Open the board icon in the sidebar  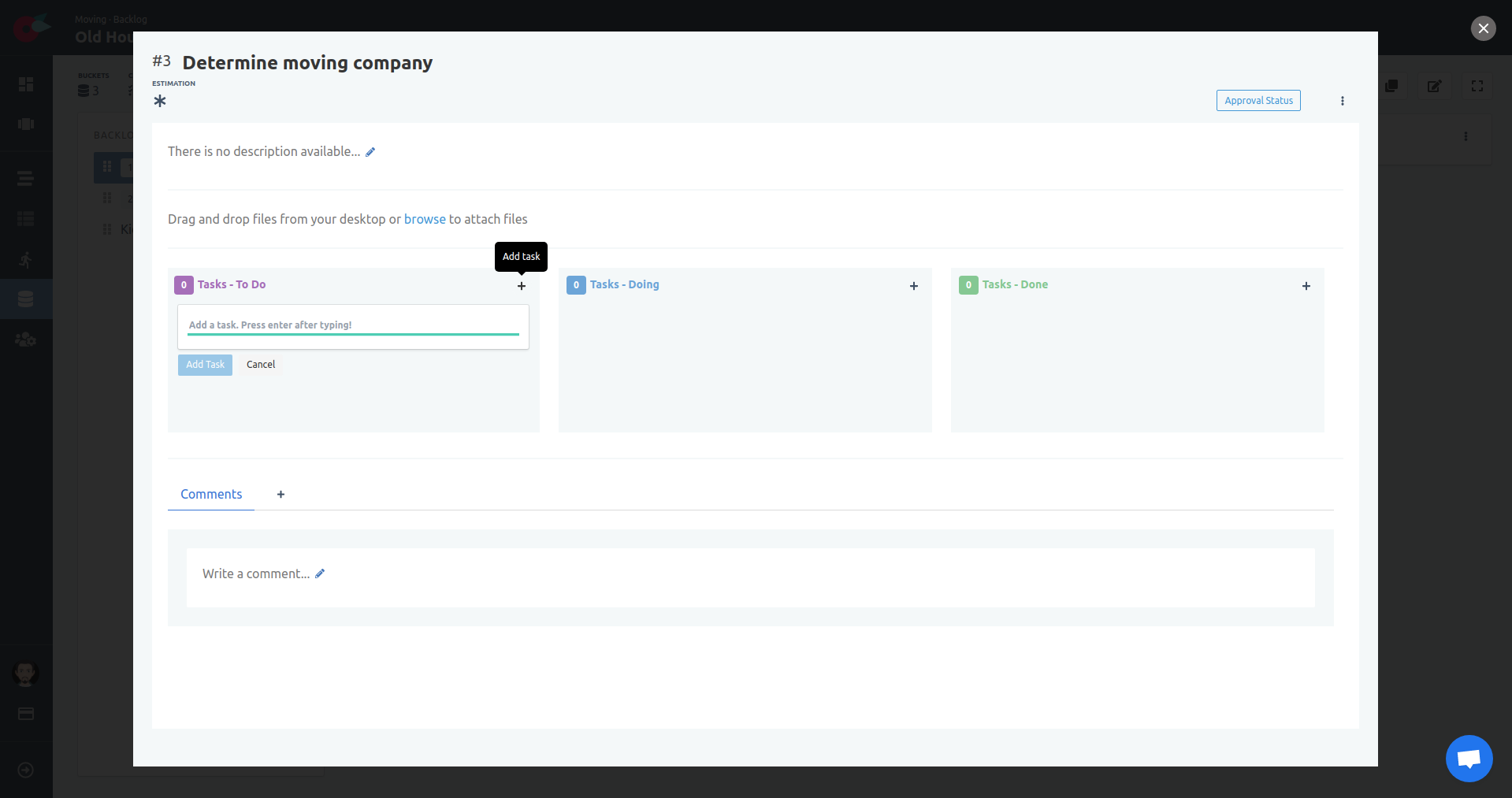click(26, 124)
